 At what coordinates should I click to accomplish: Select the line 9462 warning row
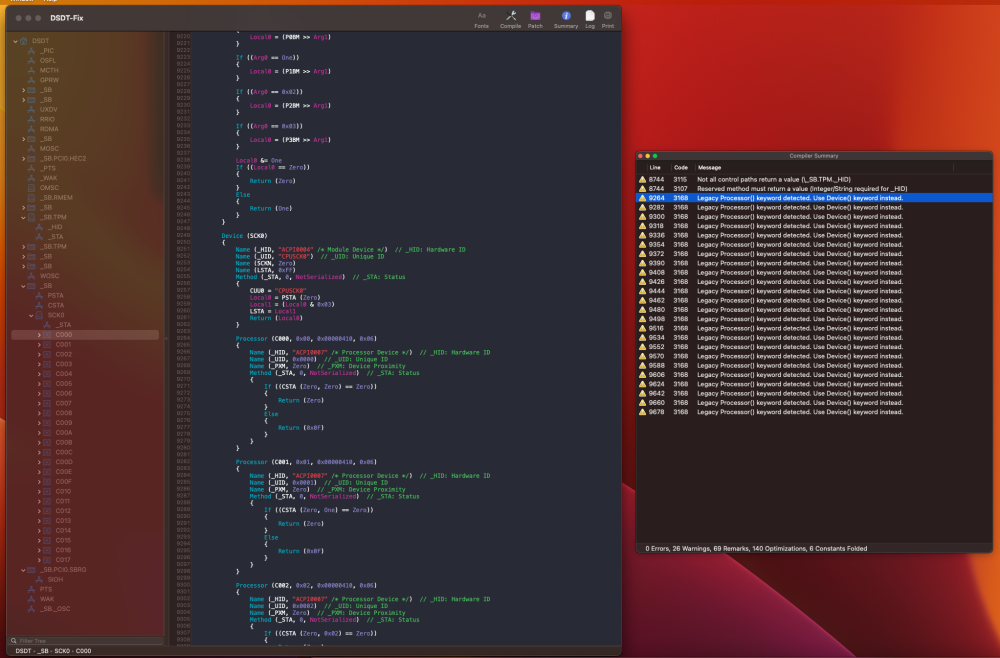pos(814,300)
